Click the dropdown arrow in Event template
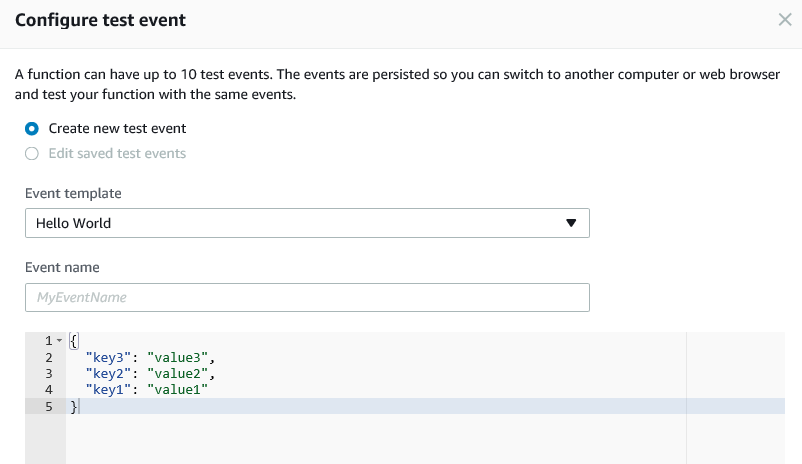 [x=571, y=223]
